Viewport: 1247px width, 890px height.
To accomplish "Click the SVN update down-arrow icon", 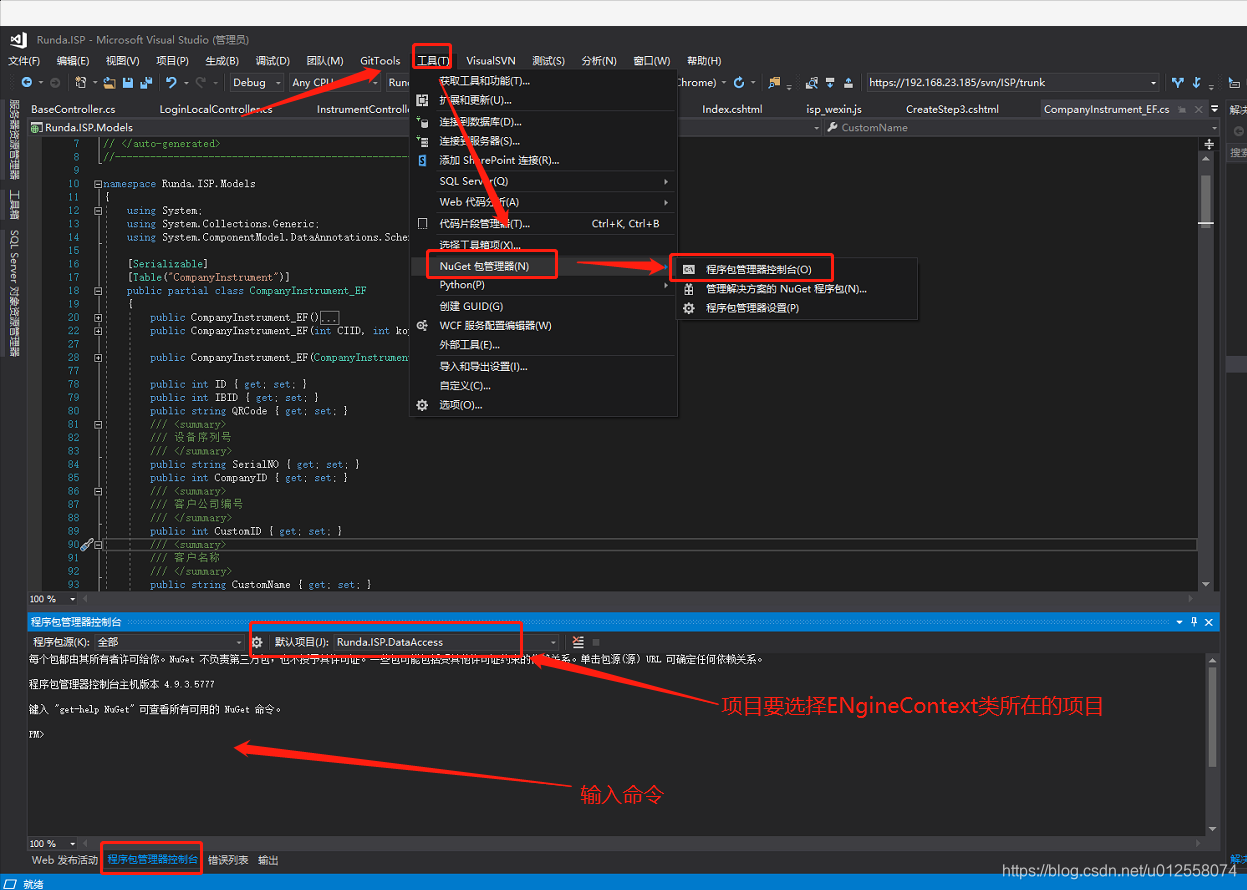I will (830, 82).
